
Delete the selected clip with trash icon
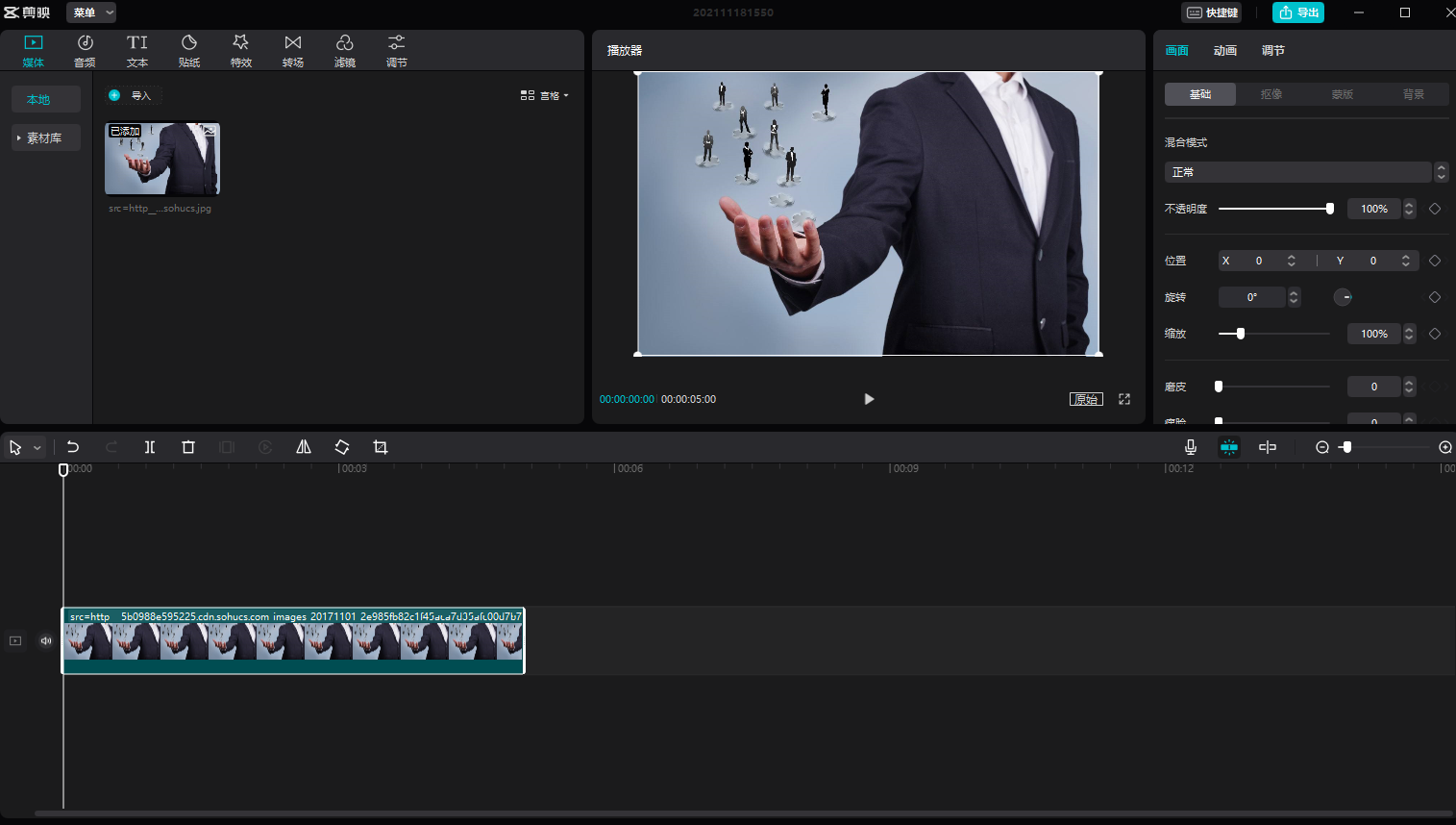(x=188, y=447)
